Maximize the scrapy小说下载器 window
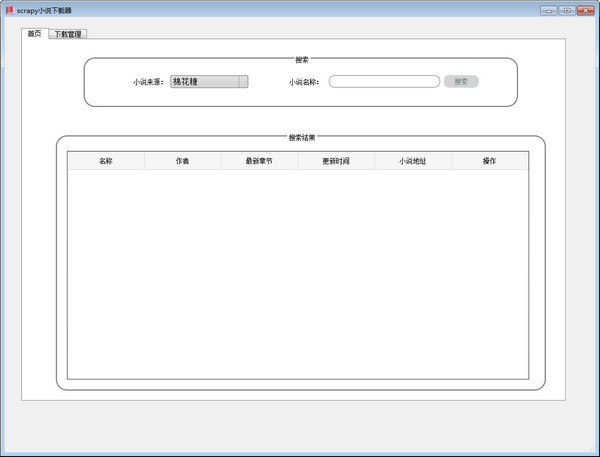This screenshot has width=600, height=457. coord(567,10)
